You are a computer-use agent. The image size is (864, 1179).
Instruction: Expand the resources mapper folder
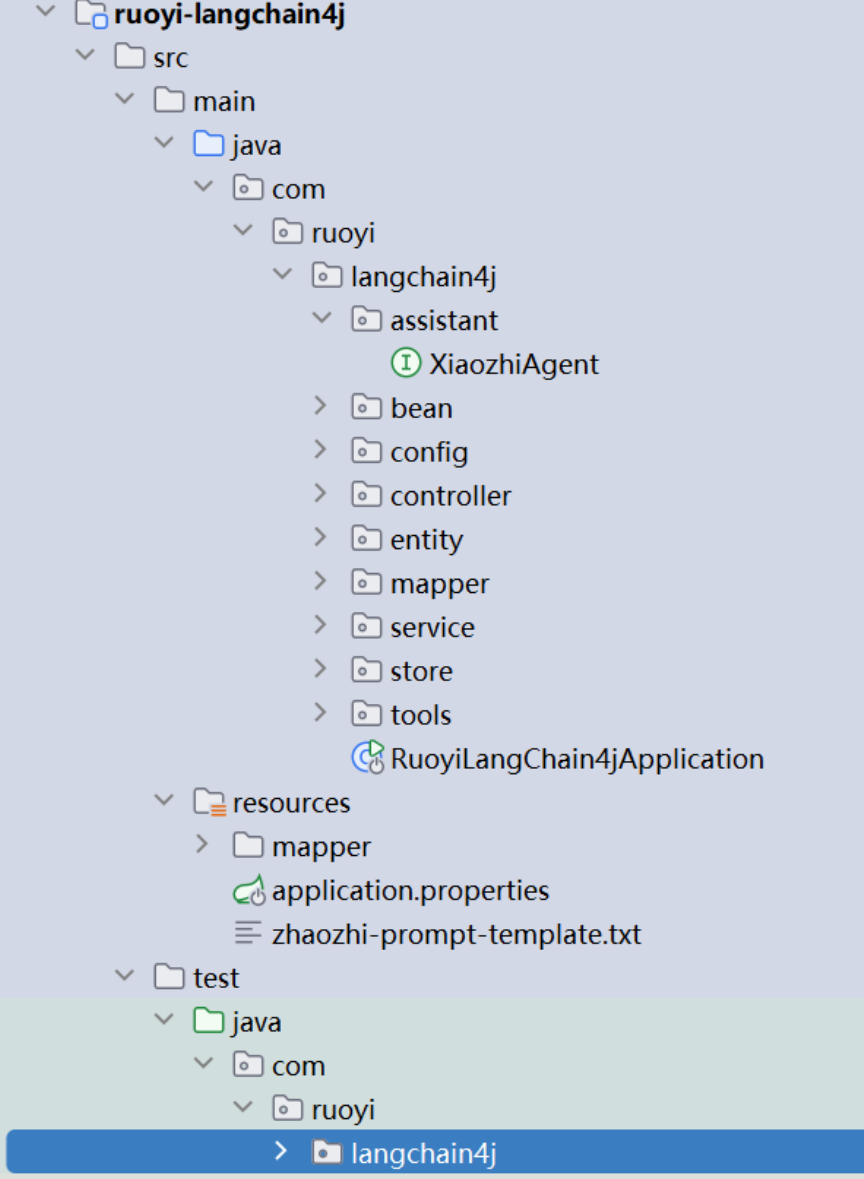pyautogui.click(x=202, y=845)
